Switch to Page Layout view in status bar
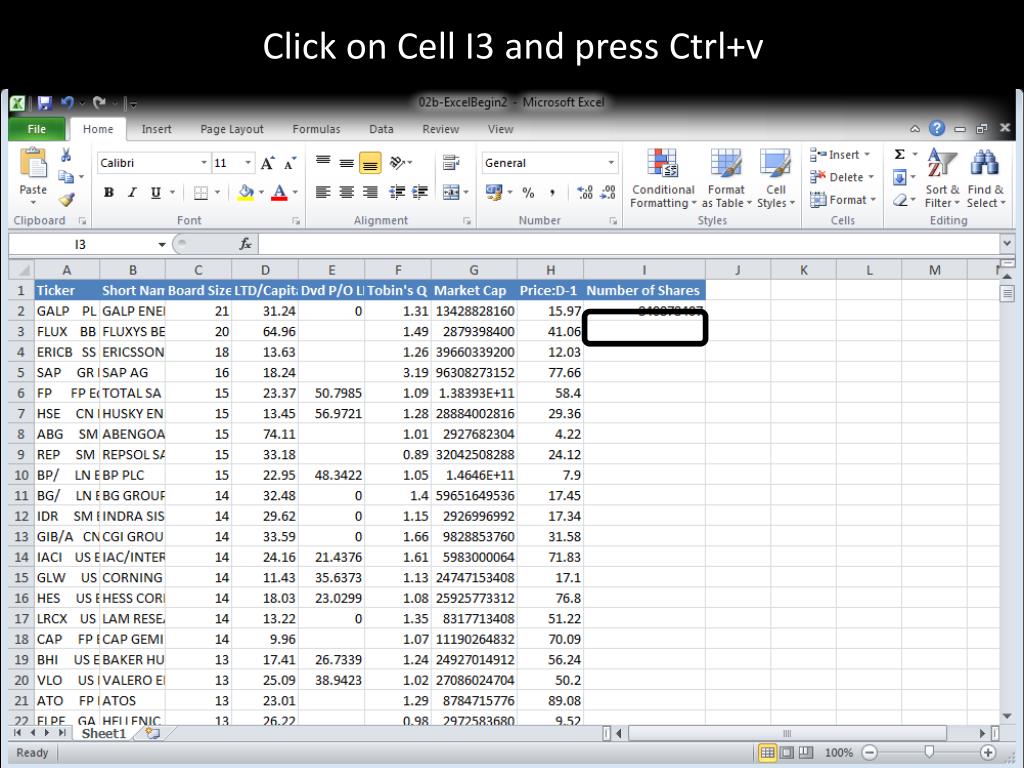This screenshot has height=768, width=1024. click(x=787, y=753)
